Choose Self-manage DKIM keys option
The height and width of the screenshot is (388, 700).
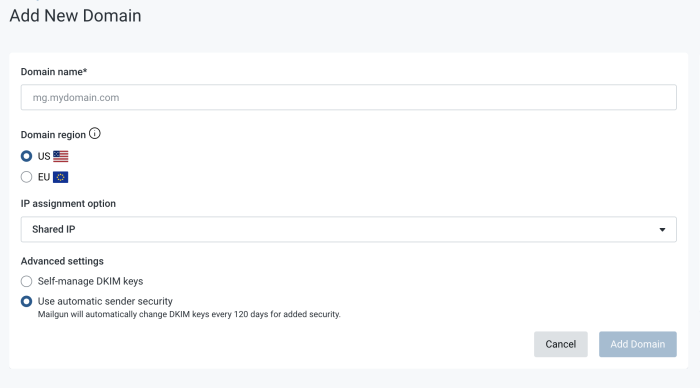pyautogui.click(x=26, y=281)
